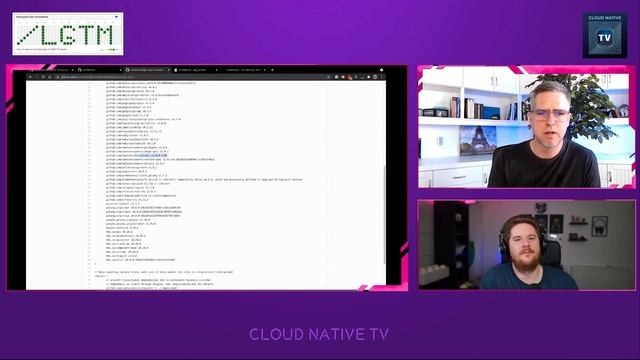Click the highlighted blue text in code listing
Screen dimensions: 640x360
point(153,156)
